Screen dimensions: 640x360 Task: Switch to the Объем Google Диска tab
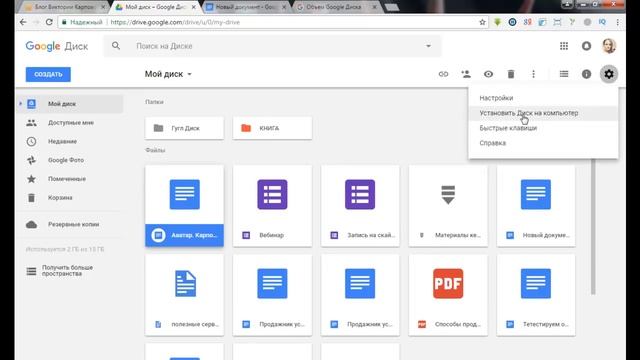point(335,7)
